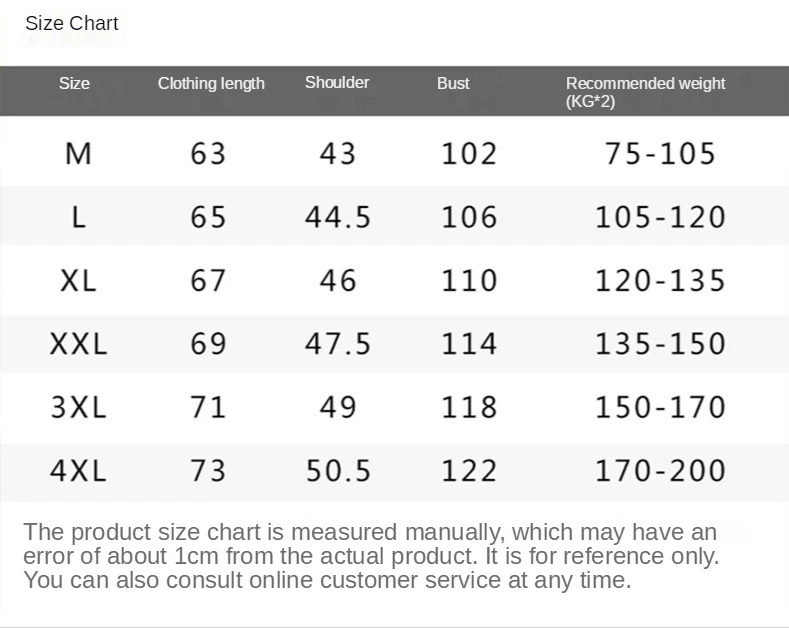This screenshot has width=789, height=628.
Task: Click the bust value 110
Action: pos(469,280)
